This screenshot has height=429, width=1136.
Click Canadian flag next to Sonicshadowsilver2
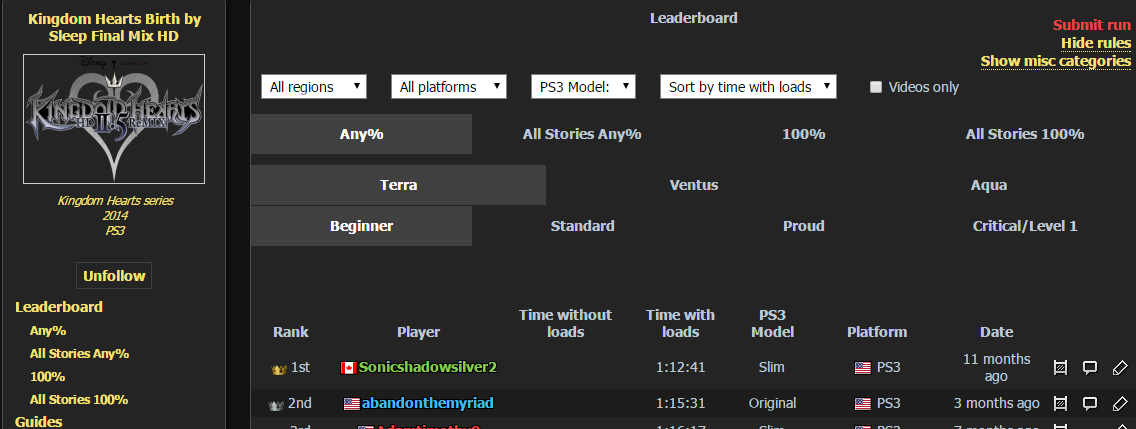[348, 368]
